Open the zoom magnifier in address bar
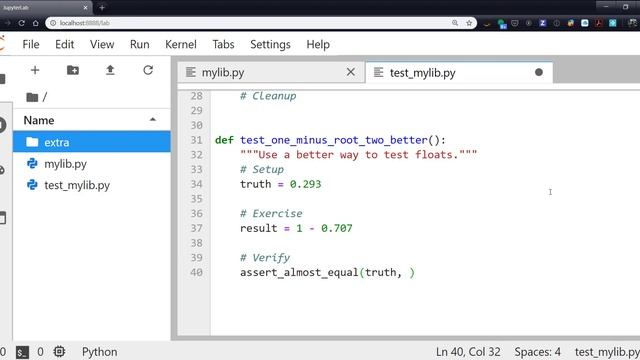Image resolution: width=640 pixels, height=360 pixels. tap(455, 23)
